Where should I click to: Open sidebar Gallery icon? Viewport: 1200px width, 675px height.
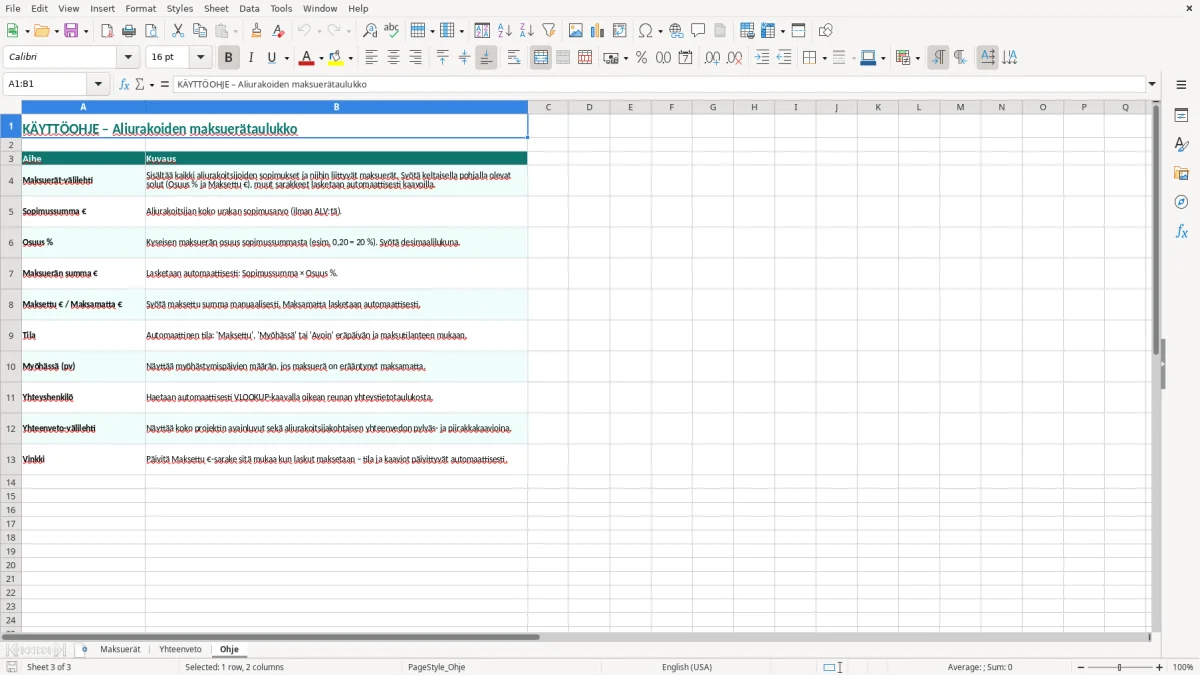1181,173
